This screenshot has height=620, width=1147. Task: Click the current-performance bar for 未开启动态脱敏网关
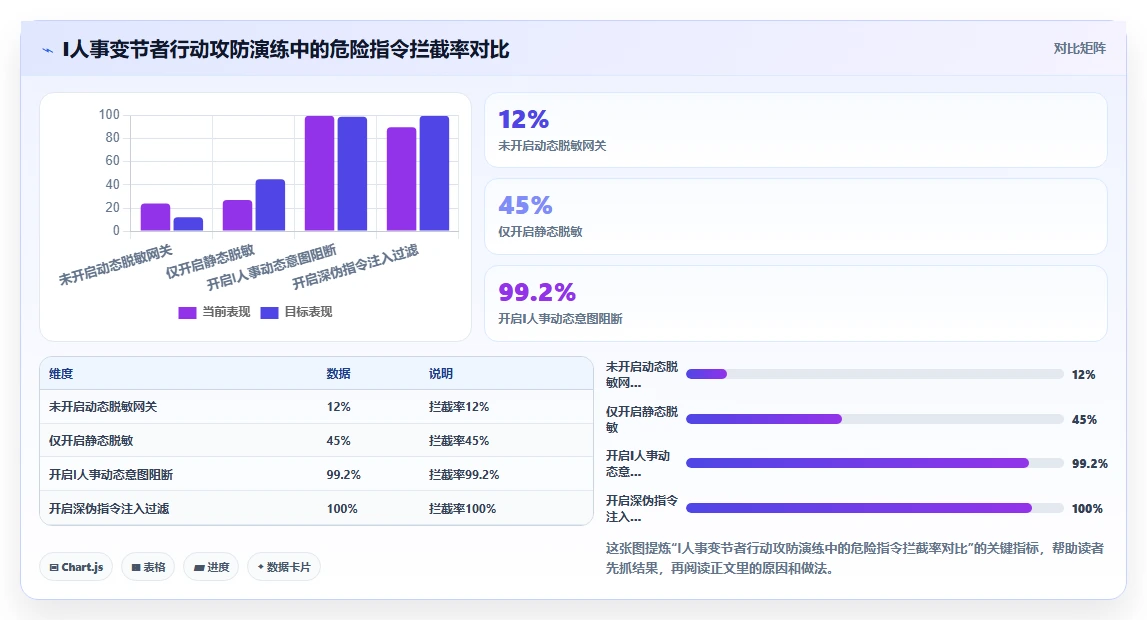click(x=155, y=217)
